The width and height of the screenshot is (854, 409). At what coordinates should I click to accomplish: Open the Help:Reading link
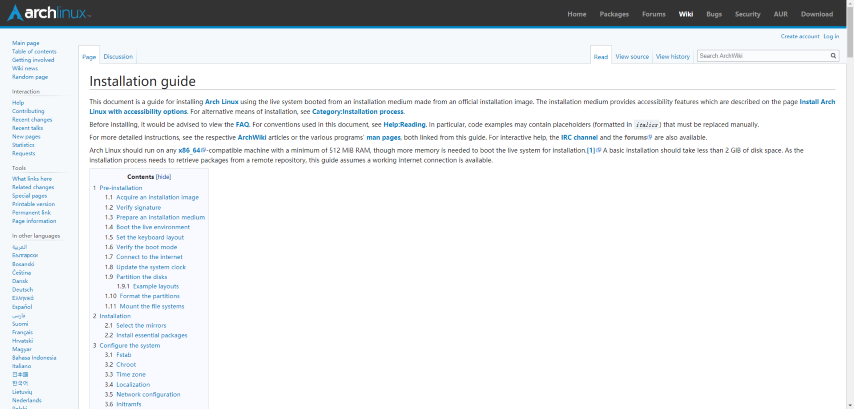[405, 125]
